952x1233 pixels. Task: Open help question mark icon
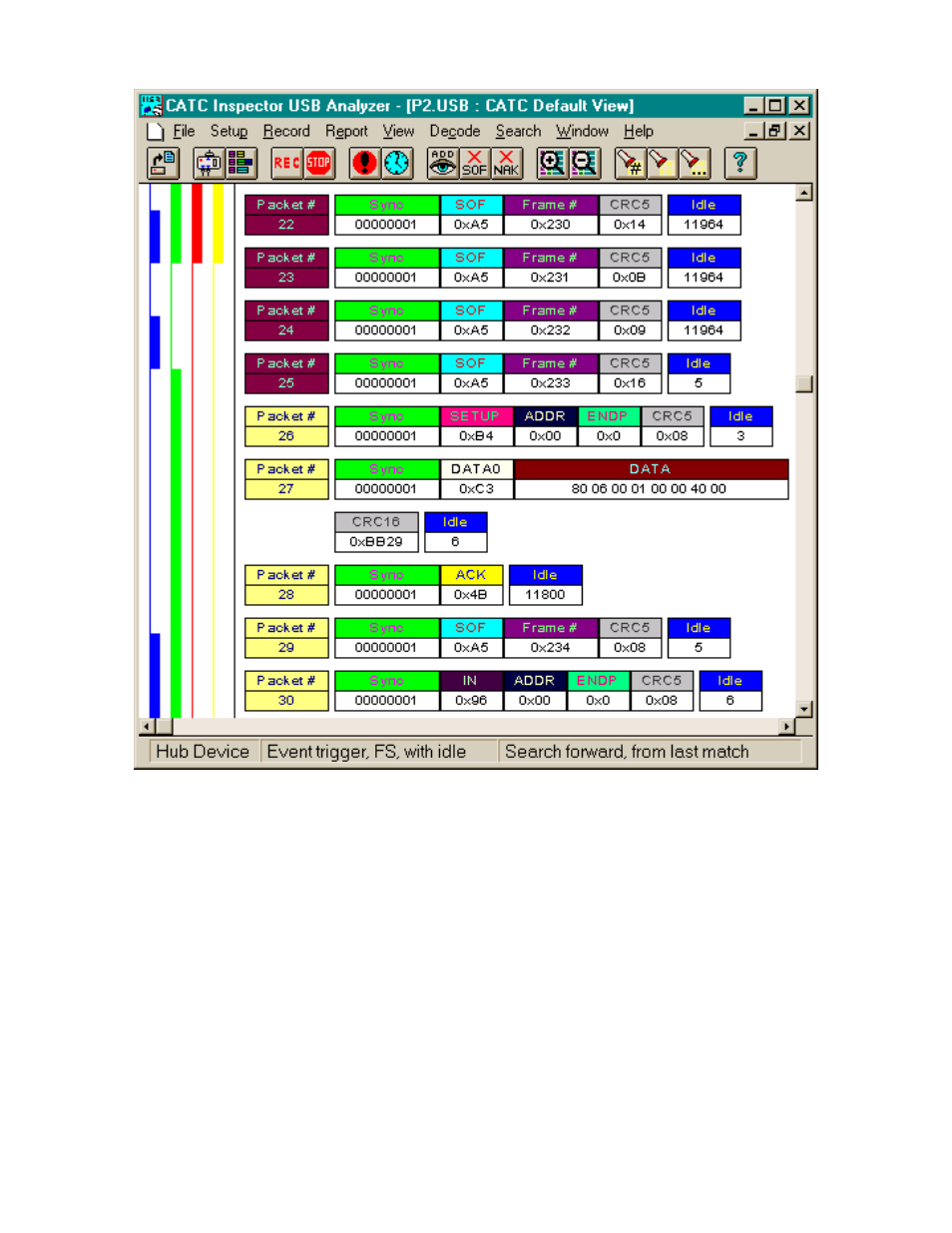[x=740, y=163]
